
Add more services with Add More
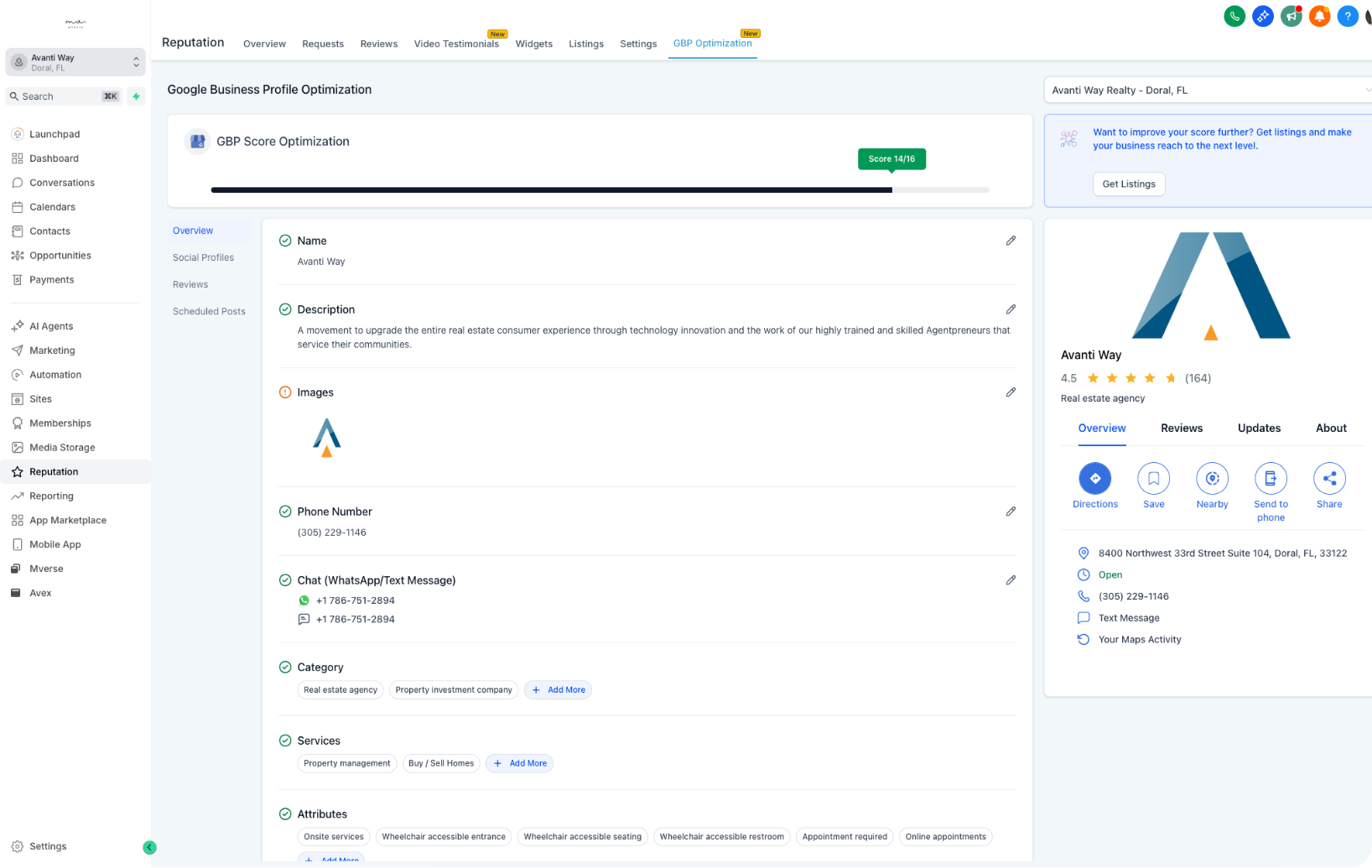coord(519,763)
